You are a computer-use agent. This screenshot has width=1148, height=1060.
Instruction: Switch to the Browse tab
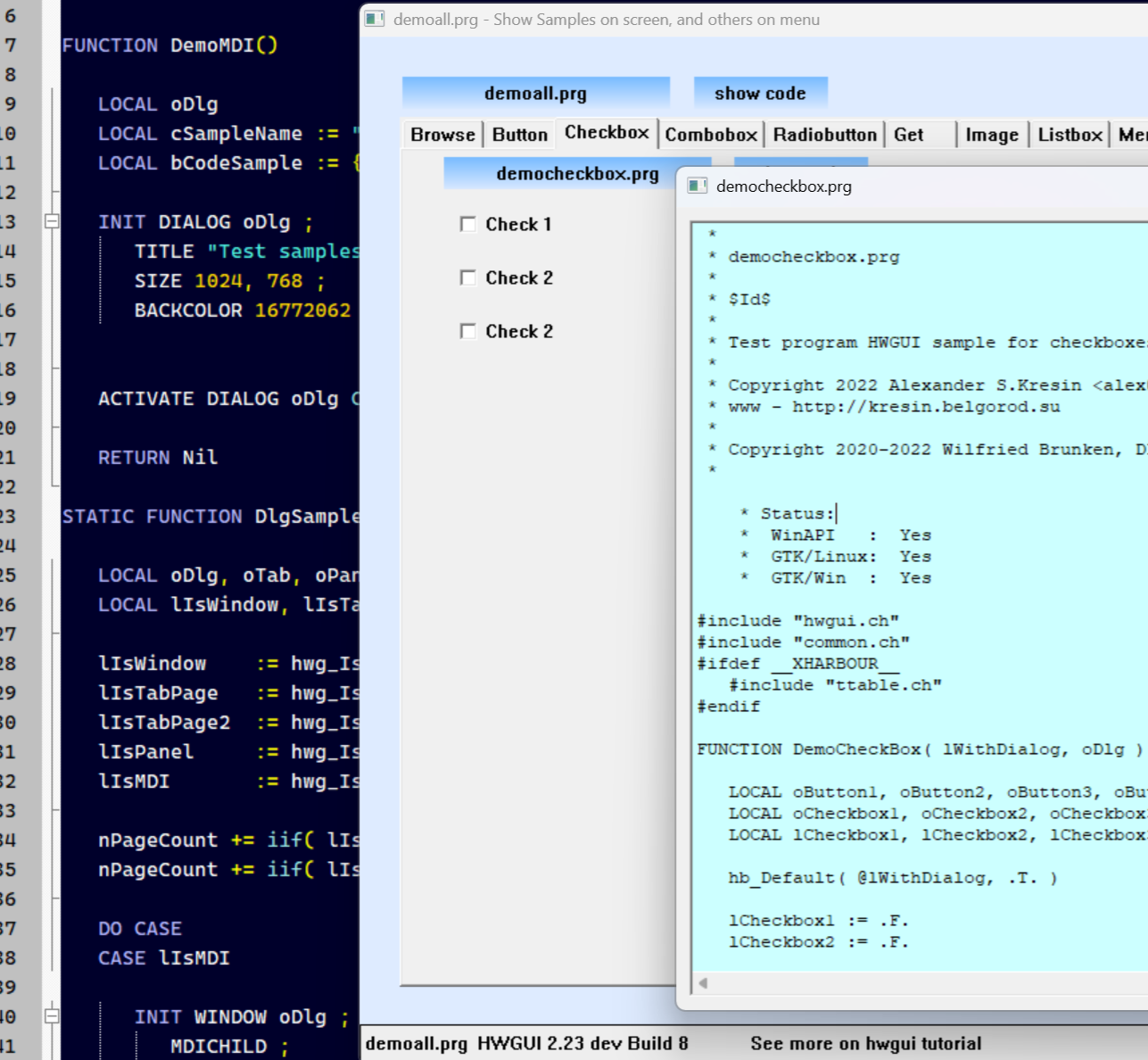pyautogui.click(x=442, y=135)
